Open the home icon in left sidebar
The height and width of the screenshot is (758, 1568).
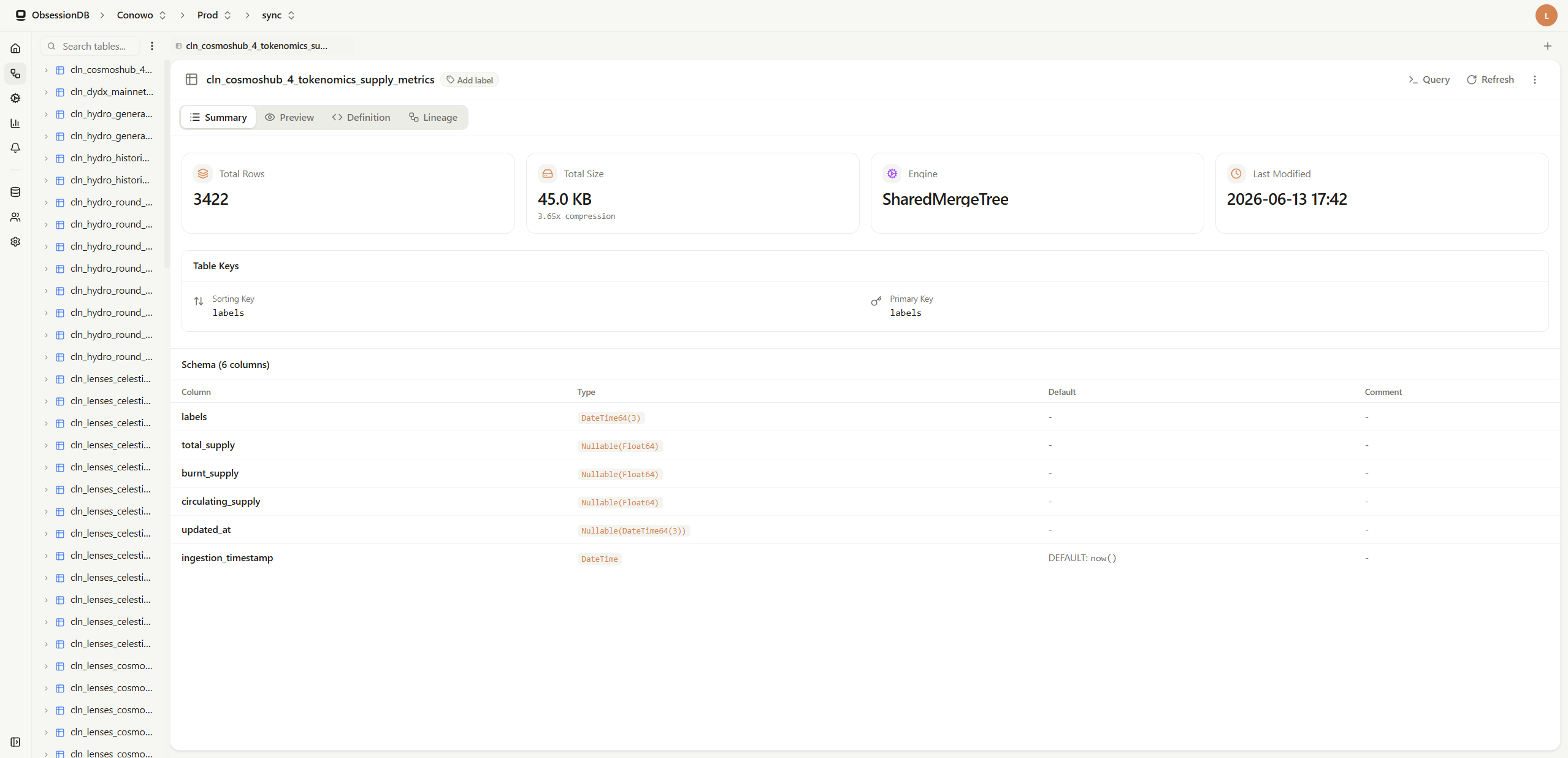tap(15, 48)
